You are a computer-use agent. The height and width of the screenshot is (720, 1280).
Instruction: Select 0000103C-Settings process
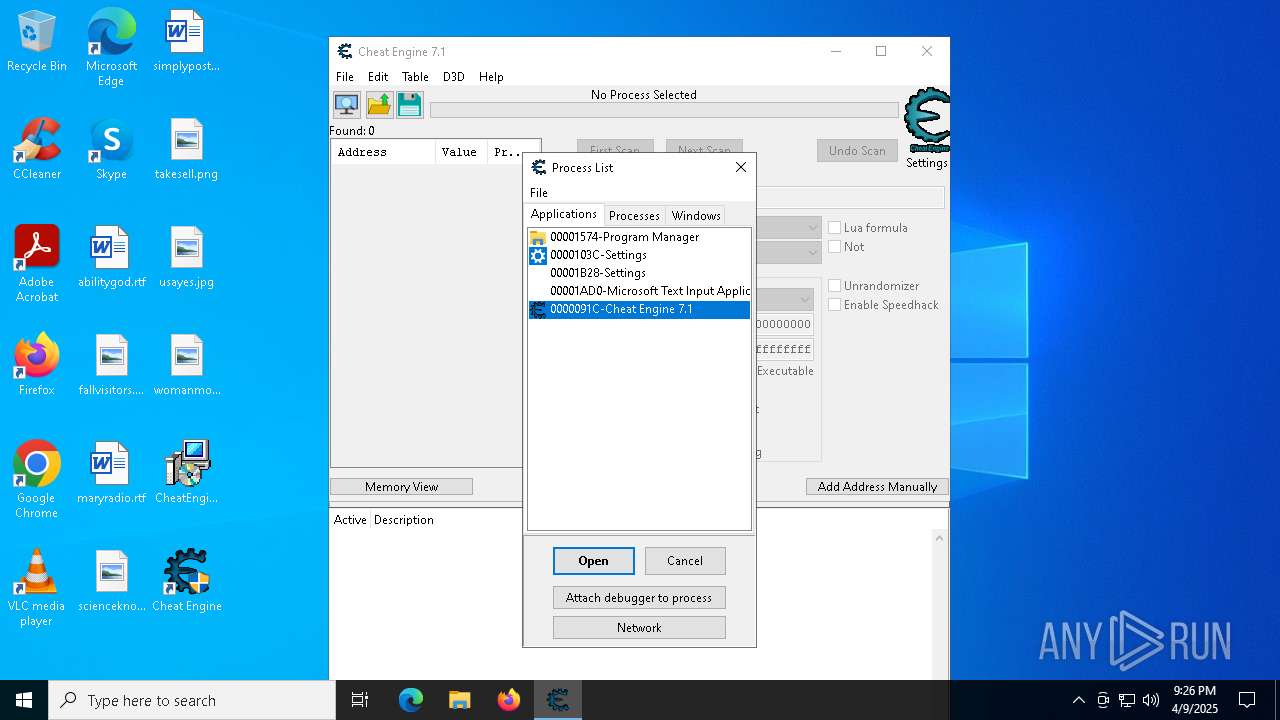click(639, 255)
